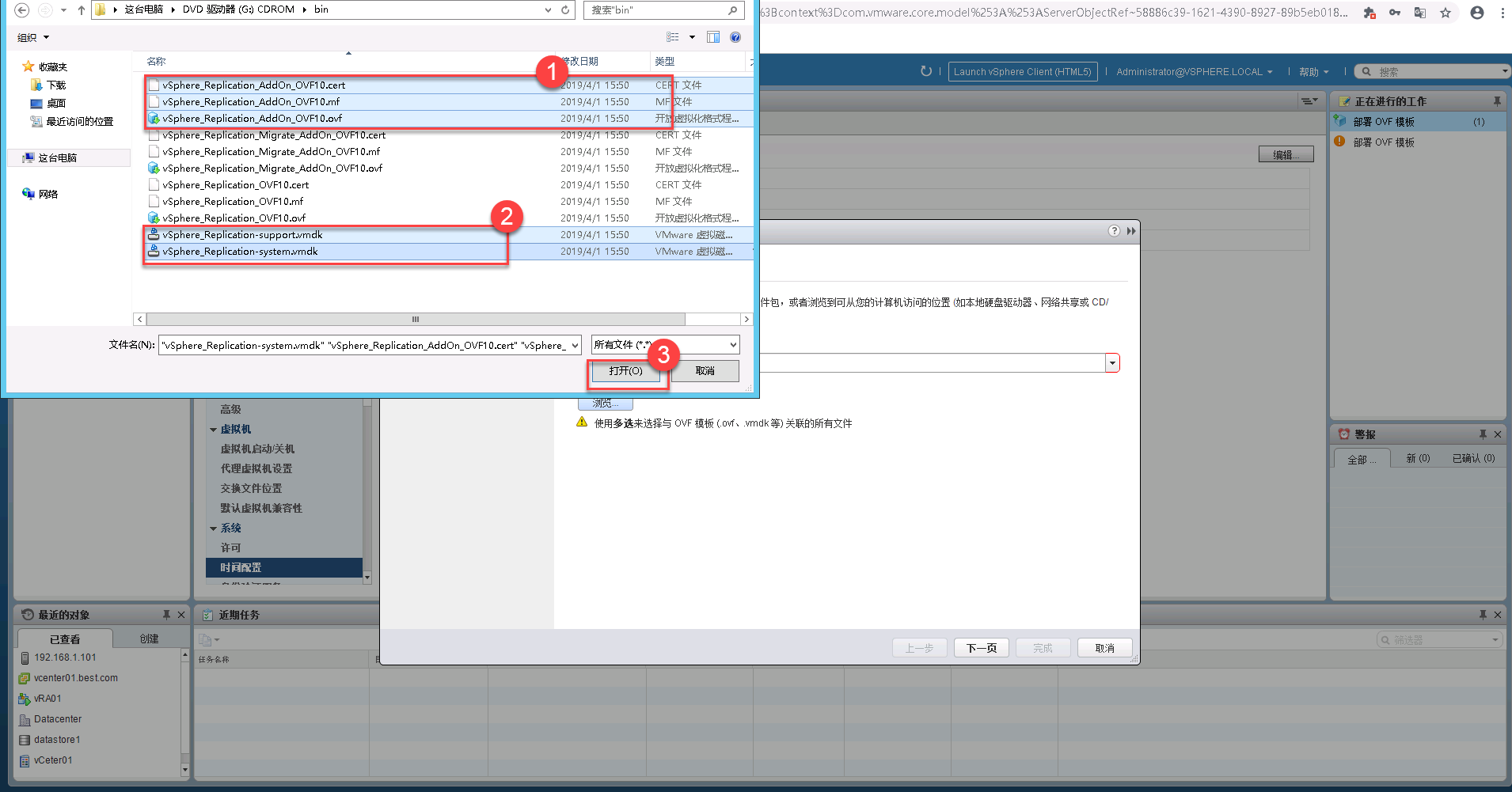Image resolution: width=1512 pixels, height=792 pixels.
Task: Pin the Work In Progress panel
Action: point(1497,101)
